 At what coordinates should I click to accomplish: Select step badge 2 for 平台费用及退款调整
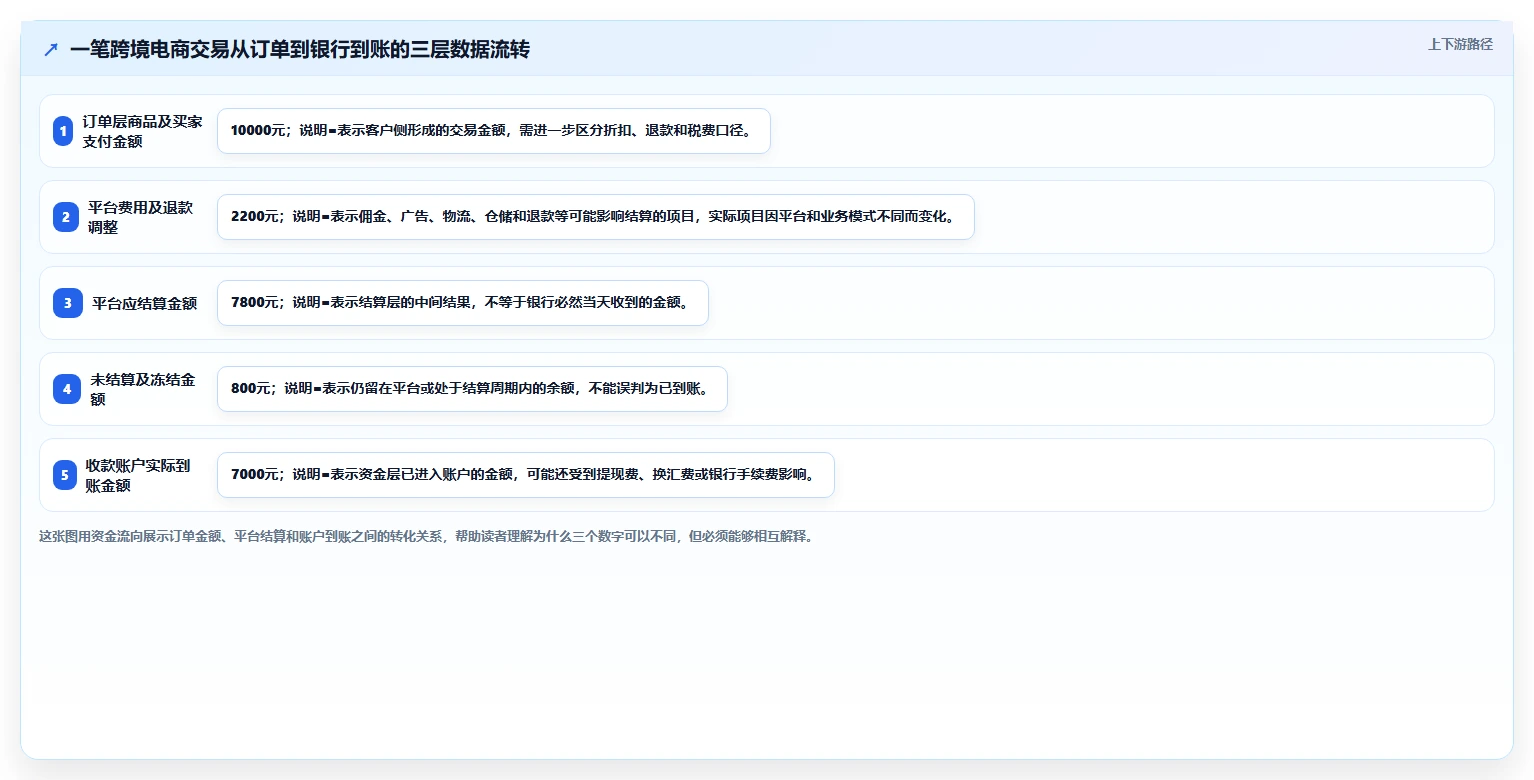[x=65, y=217]
